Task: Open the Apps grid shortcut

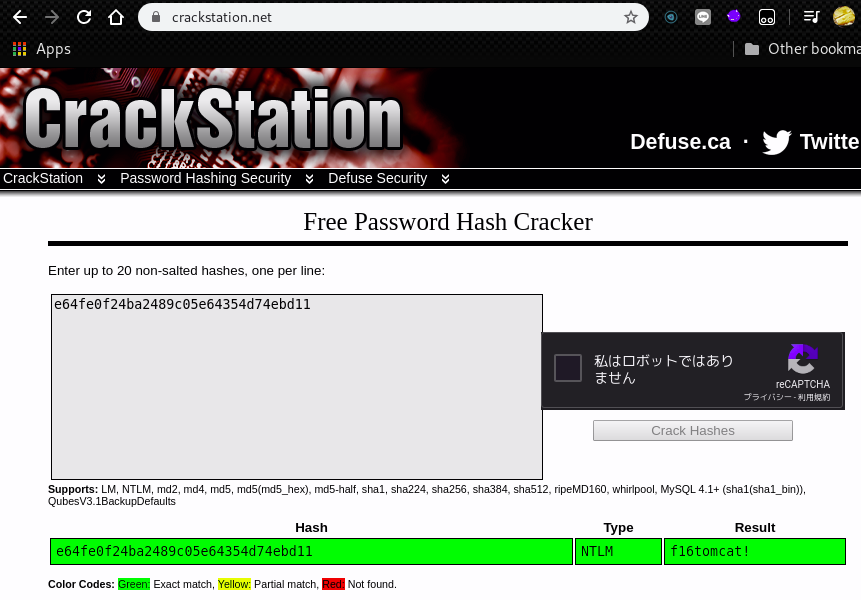Action: 42,49
